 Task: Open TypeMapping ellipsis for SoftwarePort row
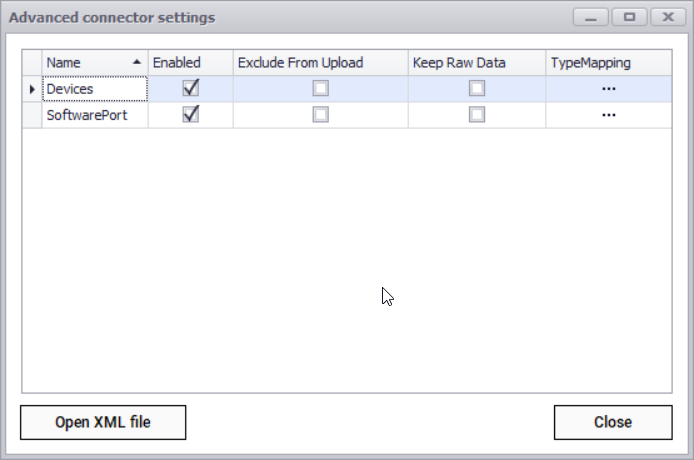point(608,115)
